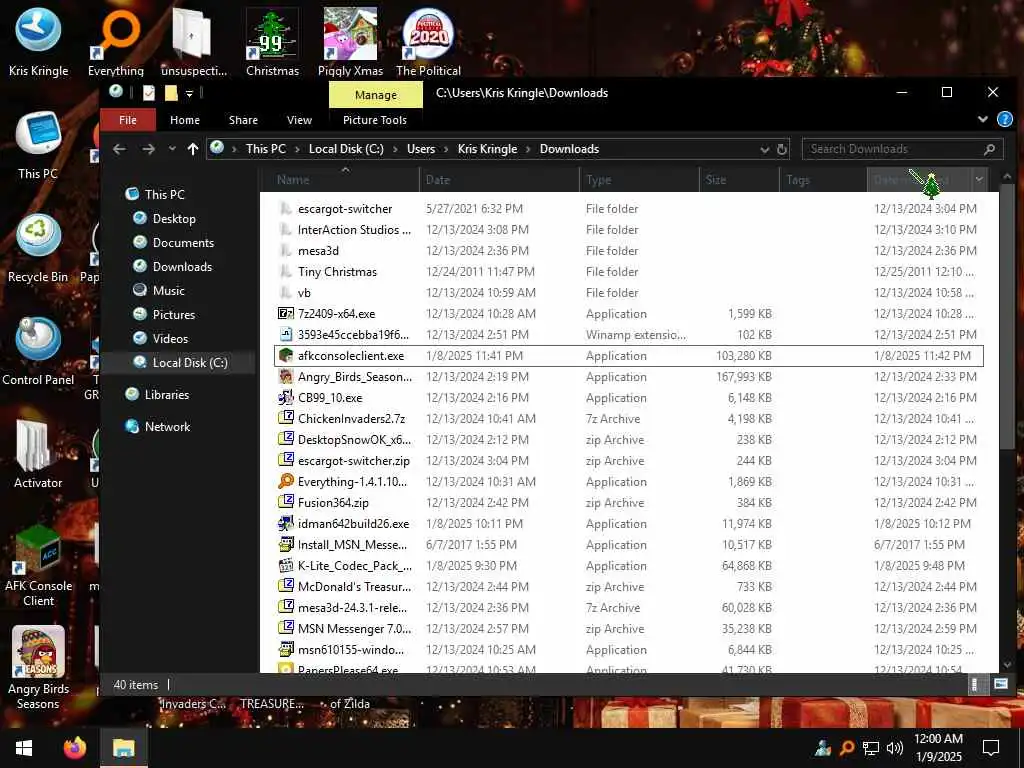Viewport: 1024px width, 768px height.
Task: Refresh the Downloads folder
Action: 782,150
